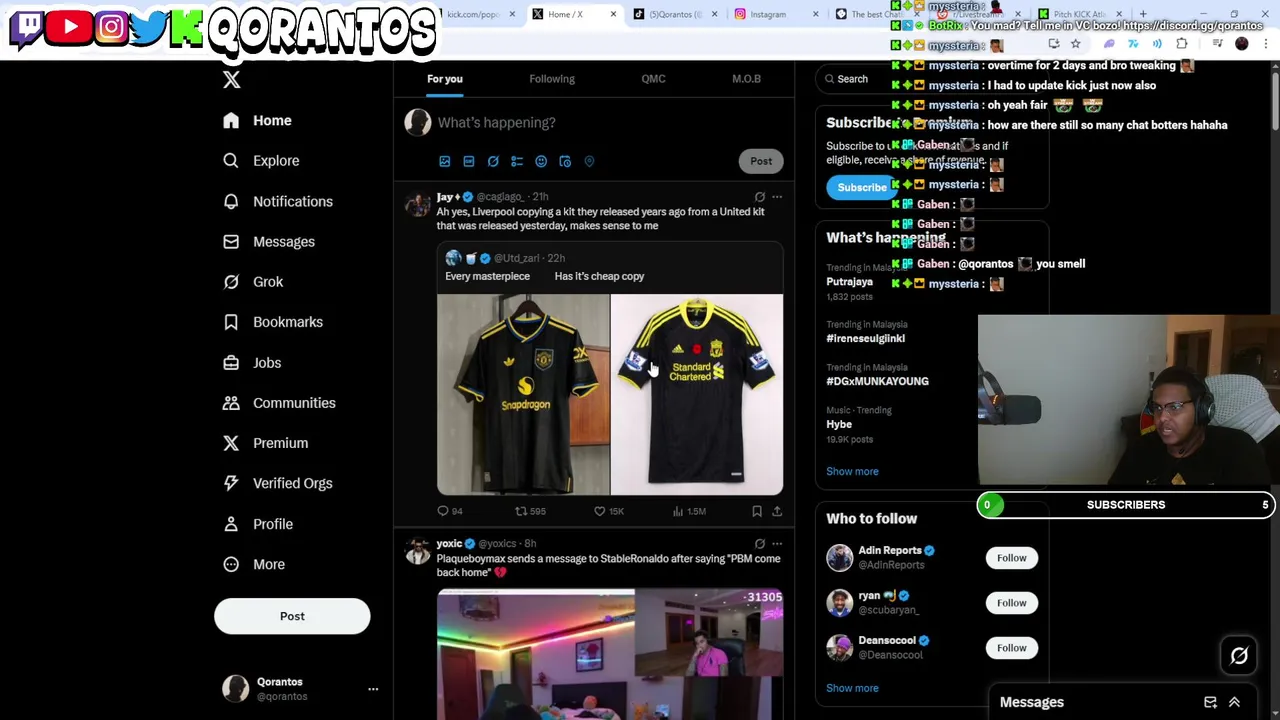Image resolution: width=1280 pixels, height=720 pixels.
Task: Share Jay's Liverpool kit post
Action: click(777, 511)
